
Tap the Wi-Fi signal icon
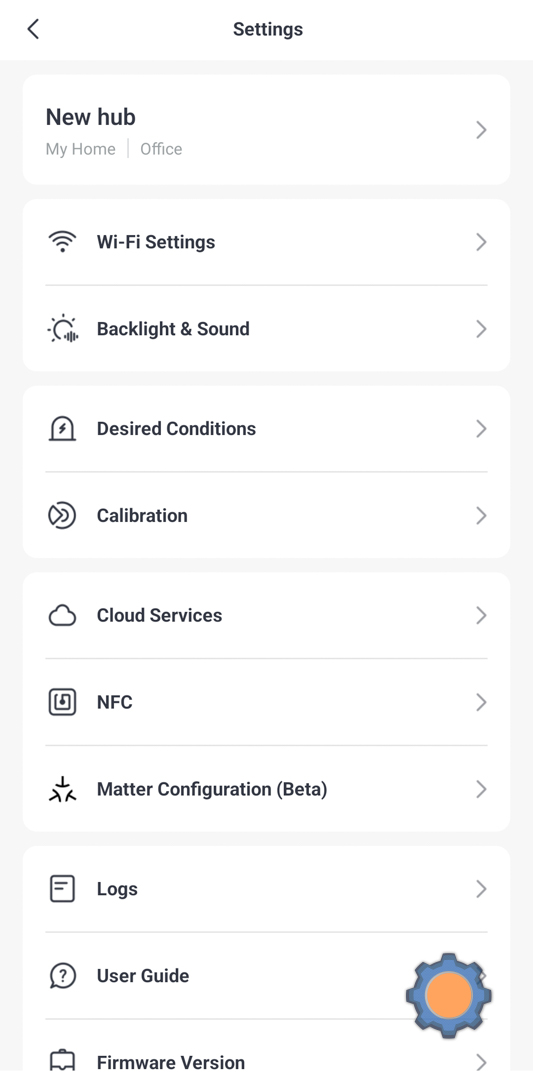point(62,242)
